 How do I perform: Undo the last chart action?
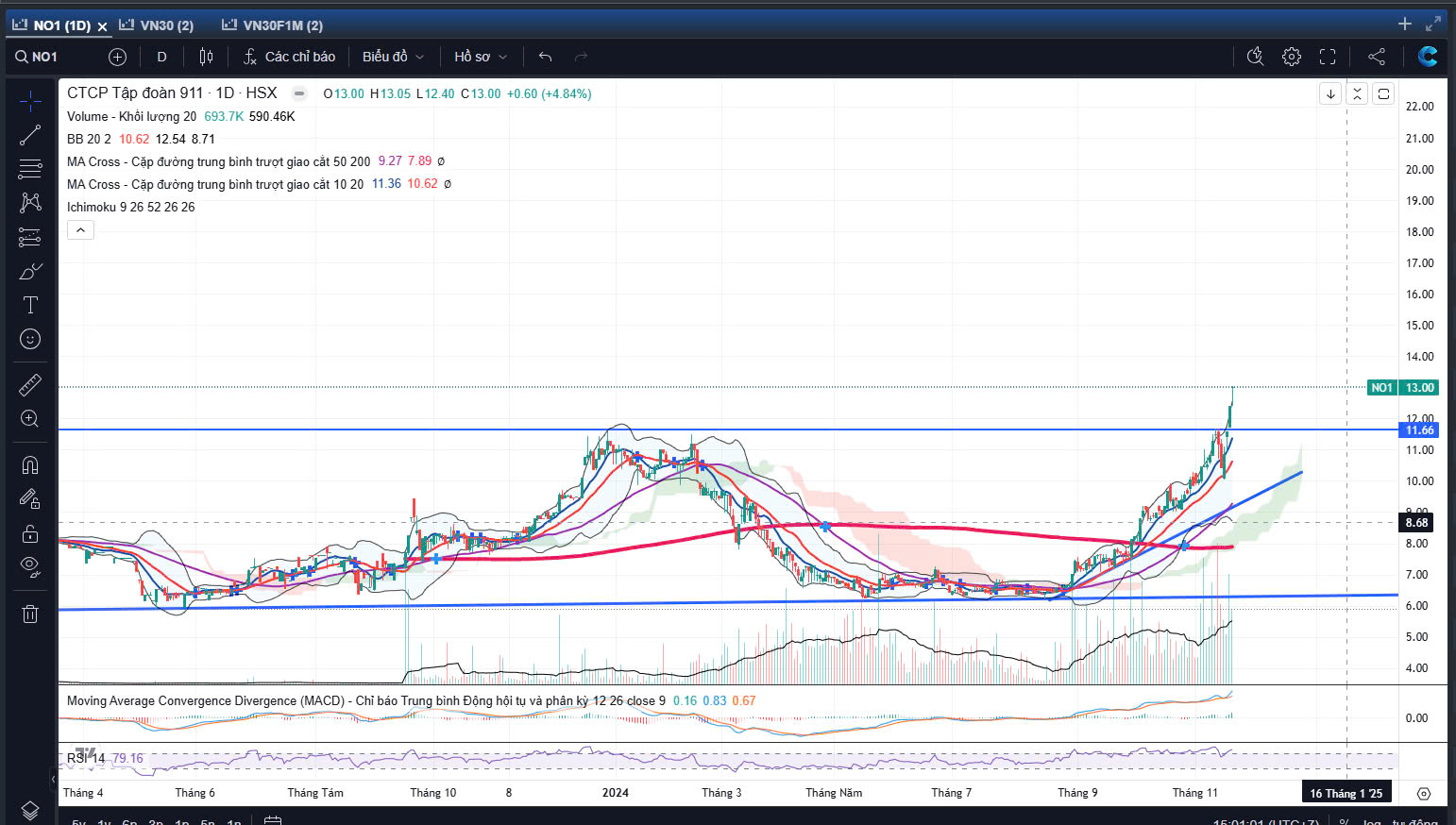(545, 57)
